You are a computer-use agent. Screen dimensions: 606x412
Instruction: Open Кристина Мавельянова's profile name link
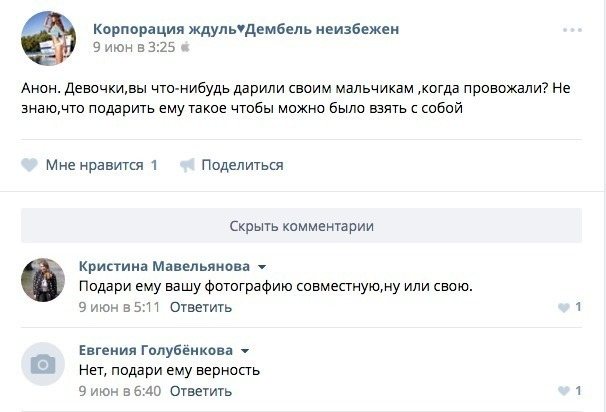(164, 267)
